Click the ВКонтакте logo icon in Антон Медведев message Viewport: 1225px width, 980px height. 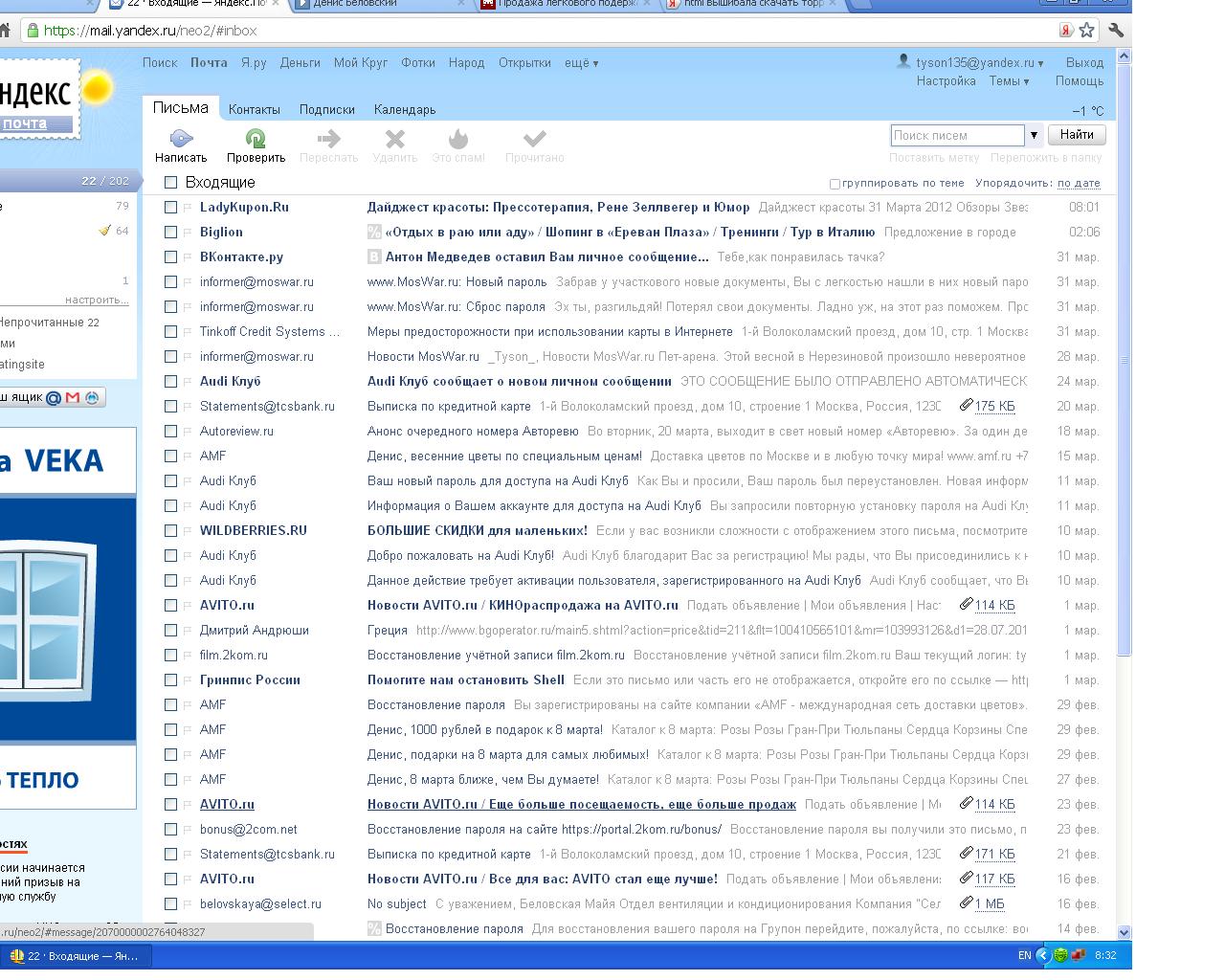coord(374,256)
